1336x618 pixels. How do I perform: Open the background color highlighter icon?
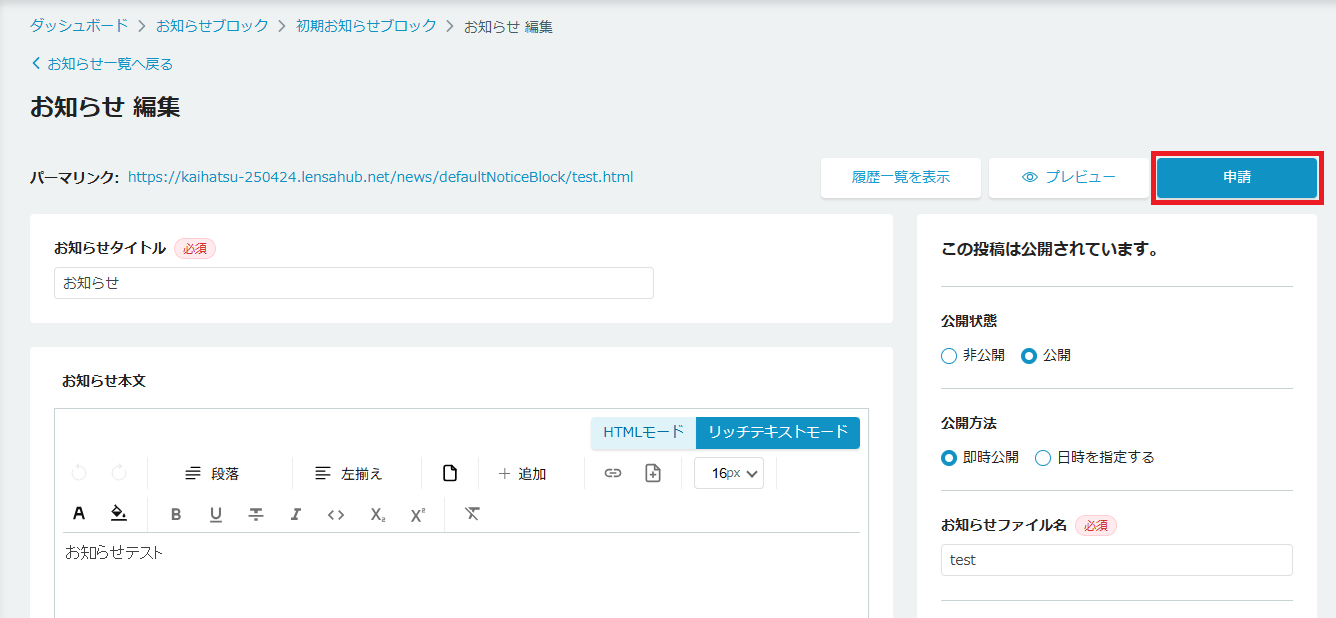118,514
